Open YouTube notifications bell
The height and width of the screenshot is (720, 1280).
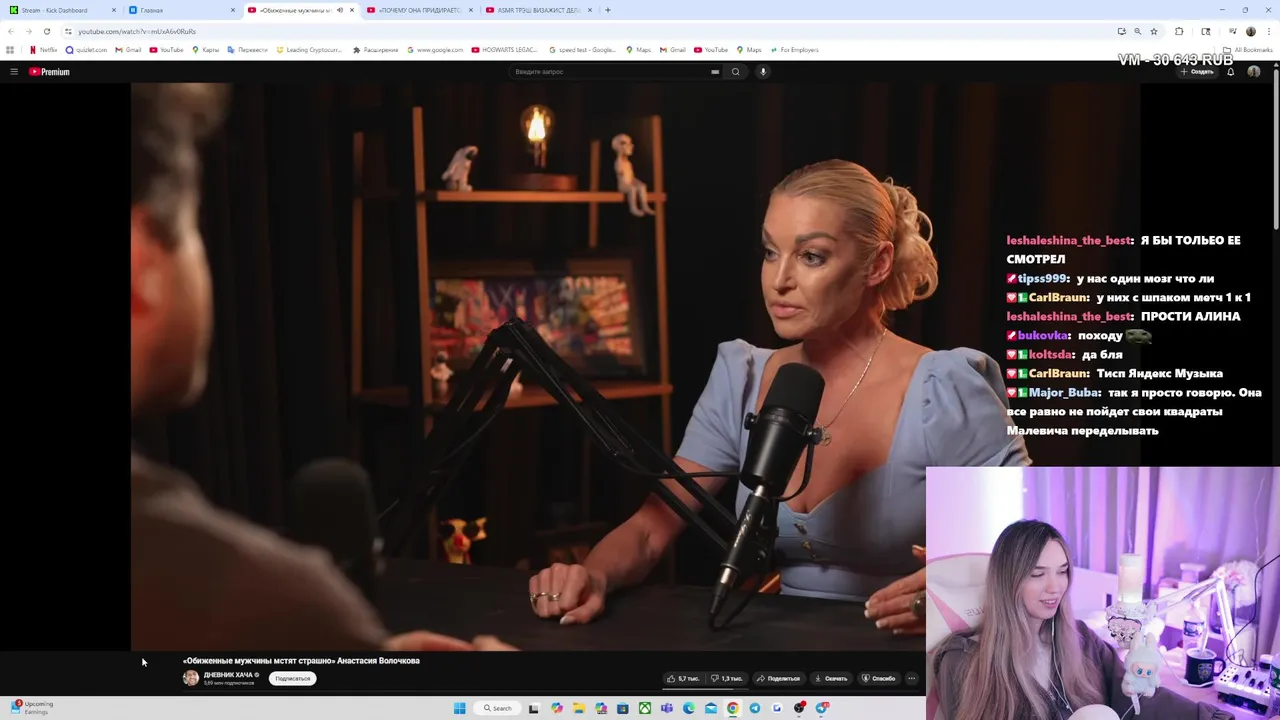[x=1230, y=72]
